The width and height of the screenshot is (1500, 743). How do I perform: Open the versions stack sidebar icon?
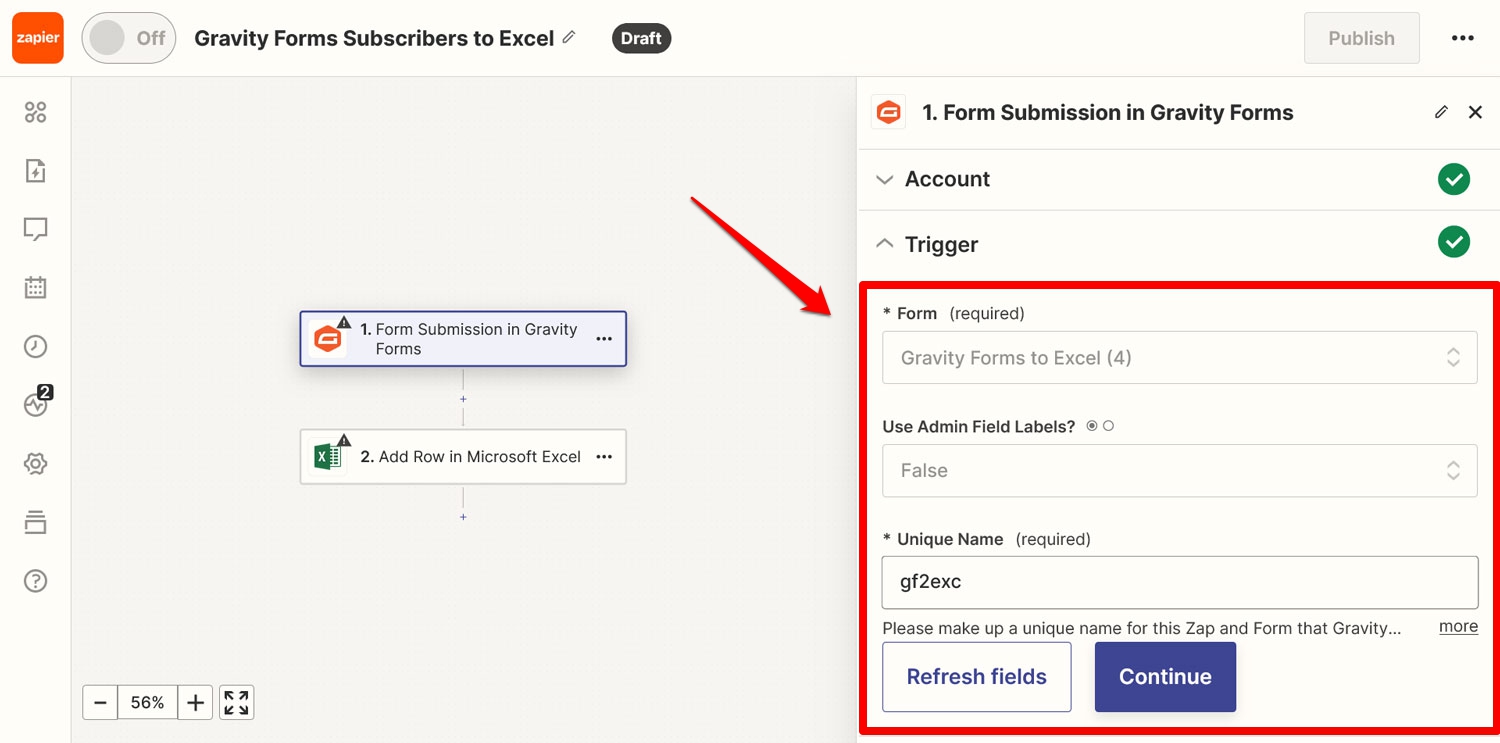coord(35,522)
